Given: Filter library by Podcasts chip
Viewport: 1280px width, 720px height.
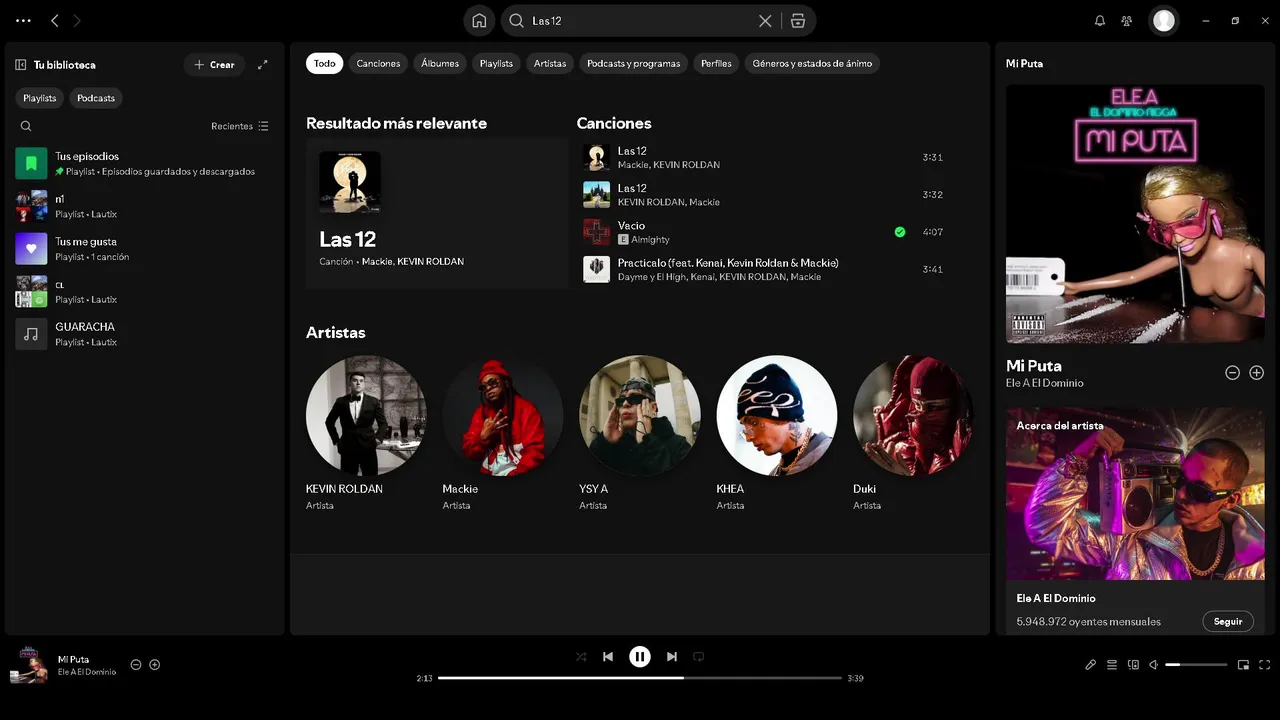Looking at the screenshot, I should click(96, 98).
